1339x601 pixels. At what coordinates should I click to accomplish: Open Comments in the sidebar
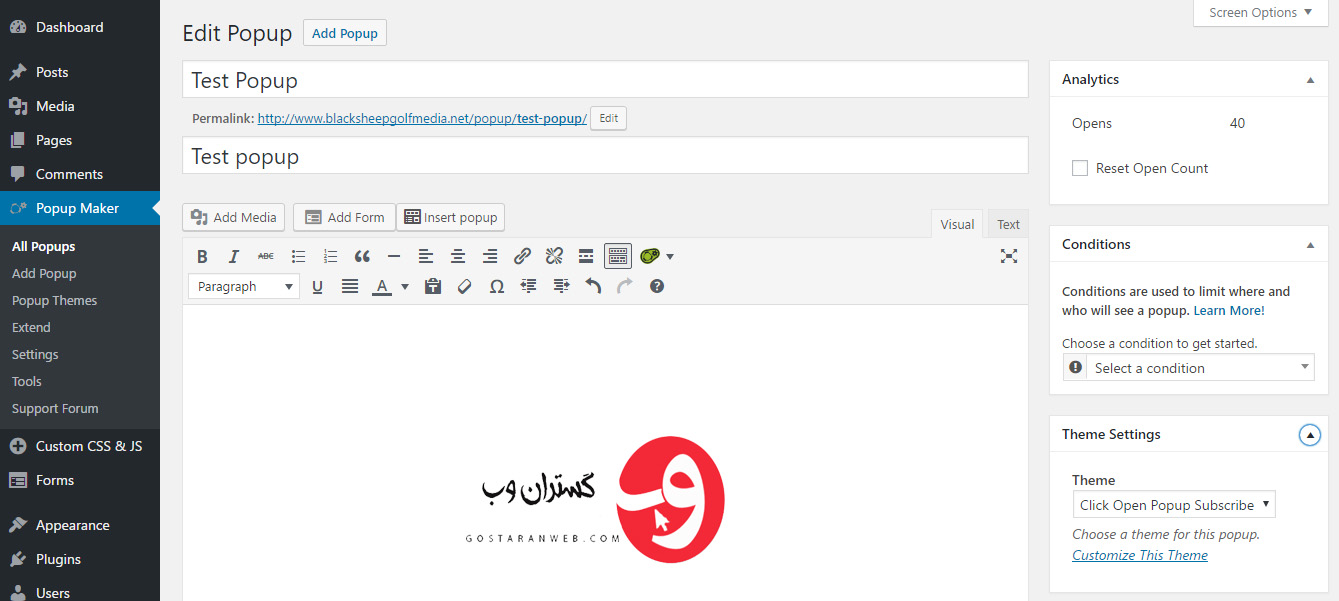click(x=80, y=174)
